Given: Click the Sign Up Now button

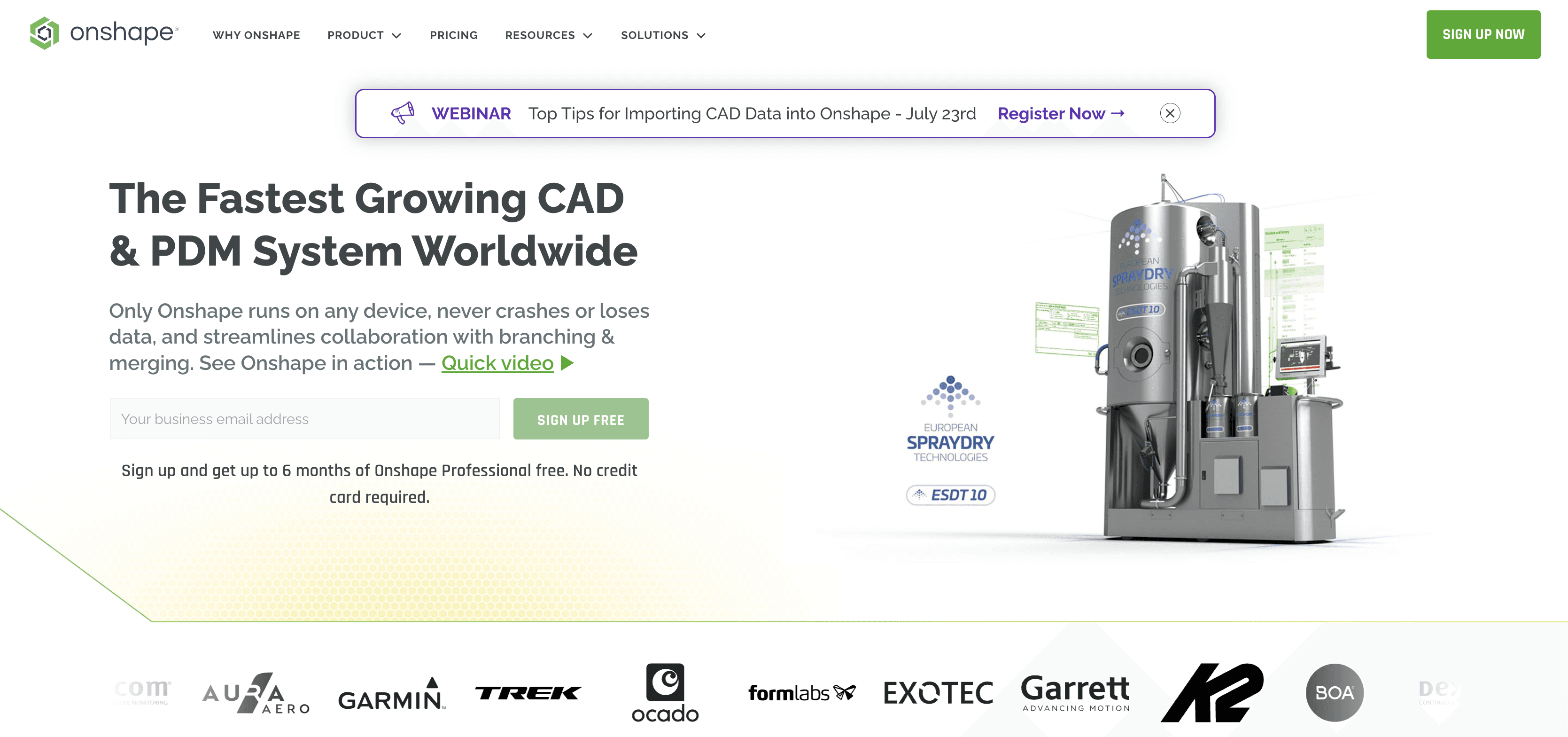Looking at the screenshot, I should pyautogui.click(x=1483, y=35).
